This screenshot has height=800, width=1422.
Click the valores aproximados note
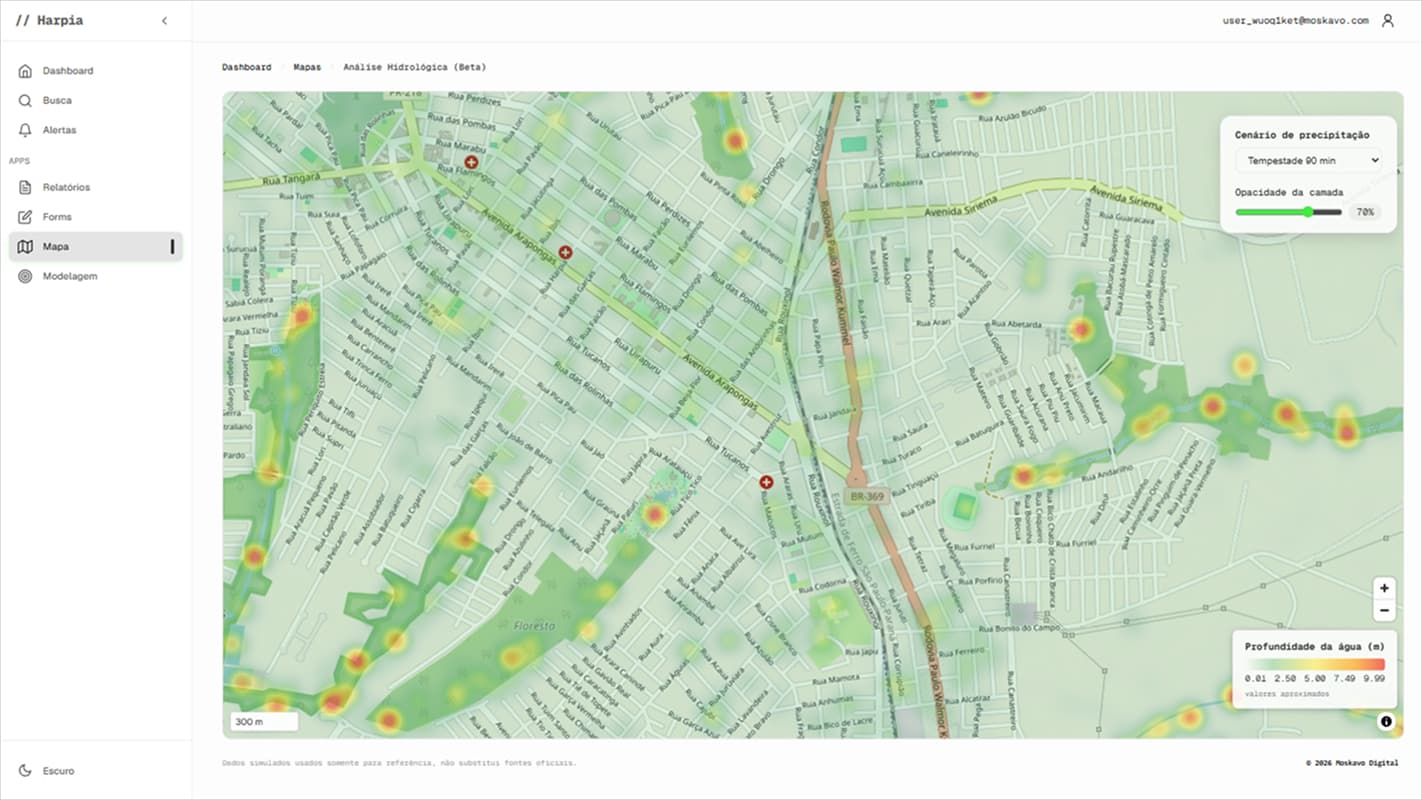[1287, 694]
